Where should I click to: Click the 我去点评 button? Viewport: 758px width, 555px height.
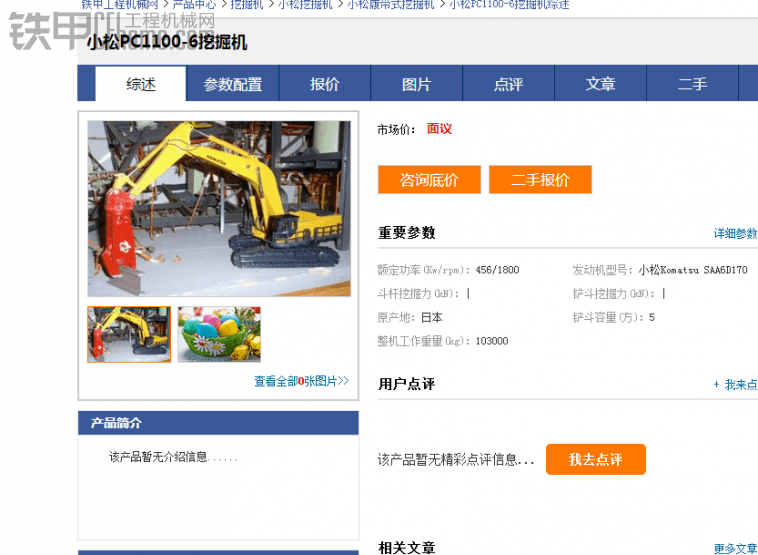pos(596,459)
